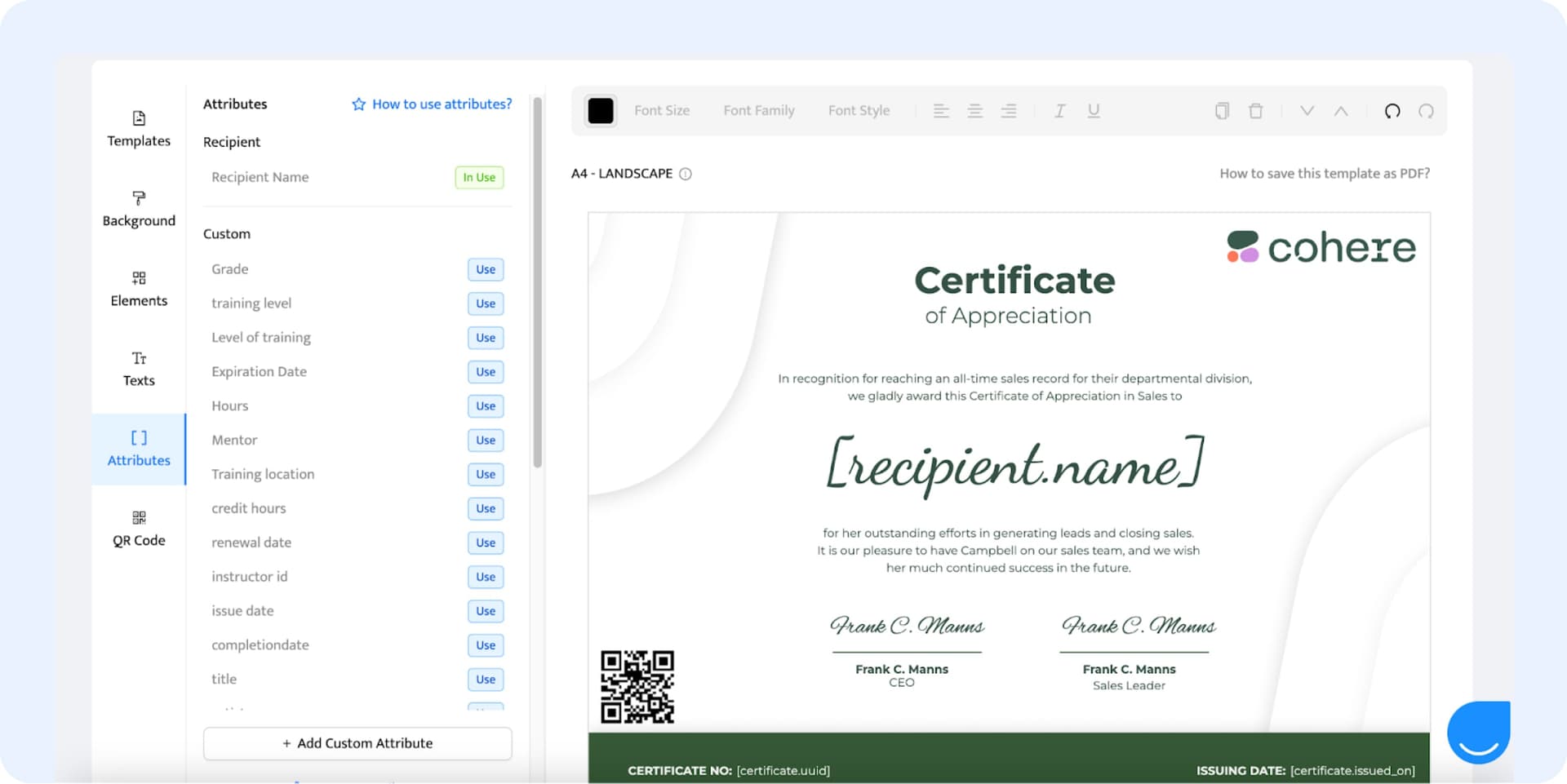Image resolution: width=1567 pixels, height=784 pixels.
Task: Open the Font Size dropdown
Action: coord(662,110)
